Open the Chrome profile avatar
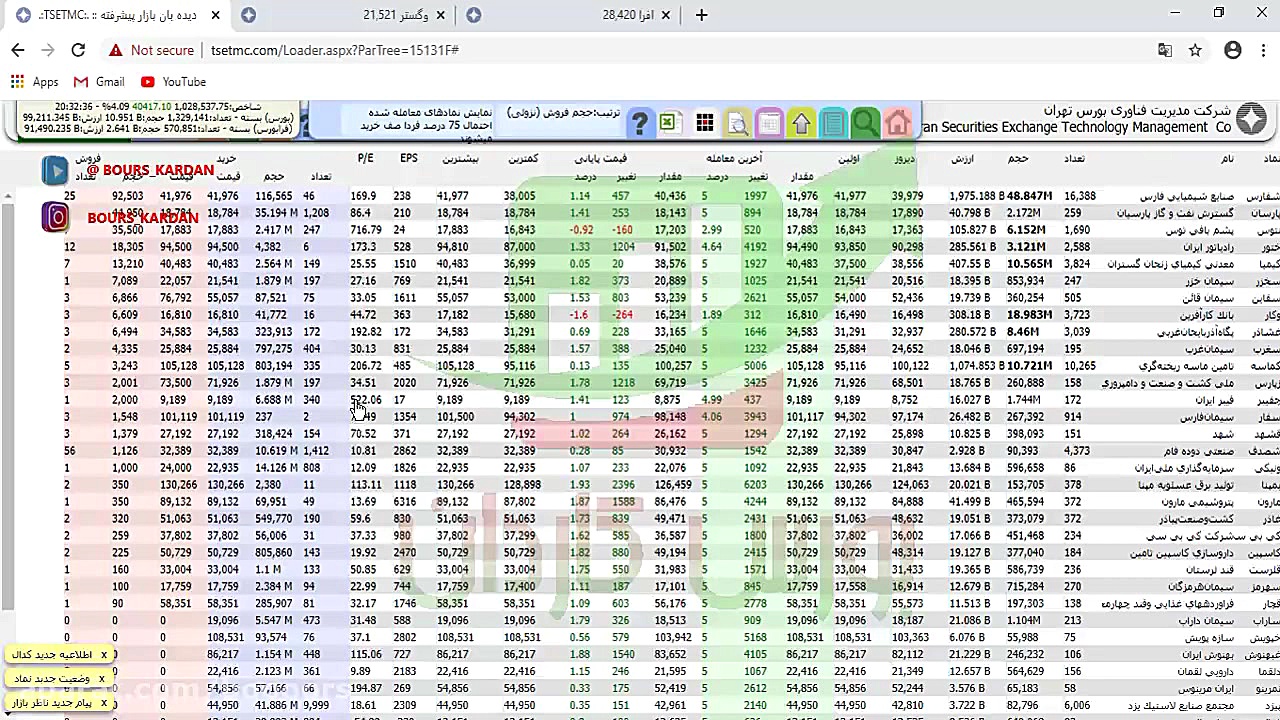Image resolution: width=1280 pixels, height=720 pixels. click(1233, 50)
